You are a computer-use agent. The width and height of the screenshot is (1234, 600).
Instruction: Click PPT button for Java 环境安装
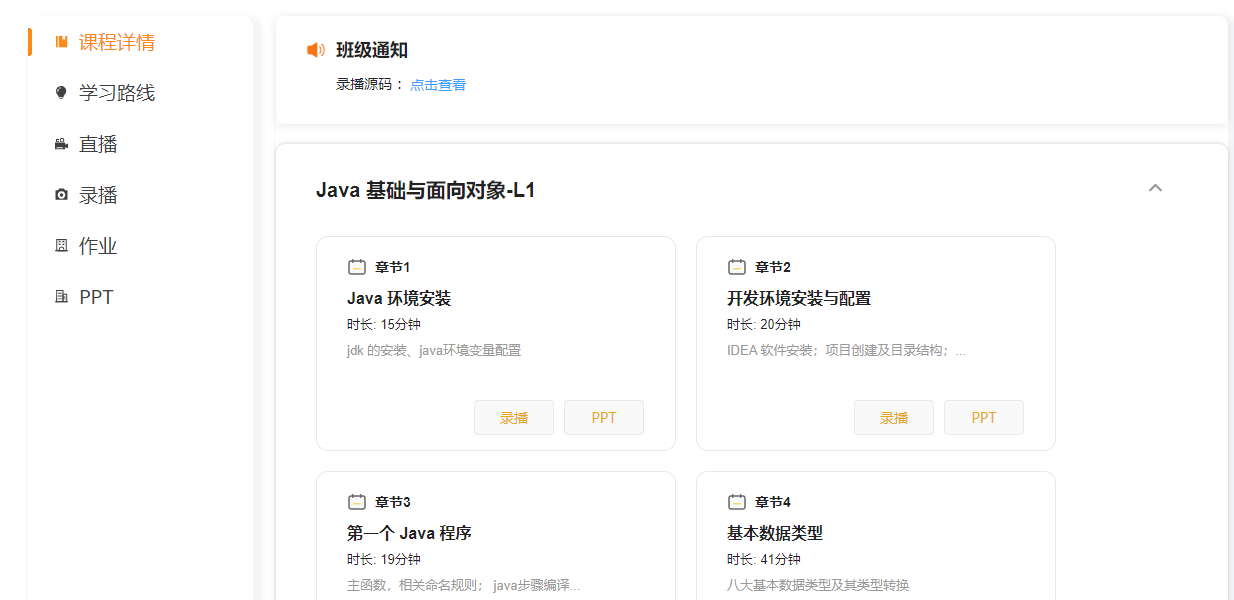coord(604,418)
